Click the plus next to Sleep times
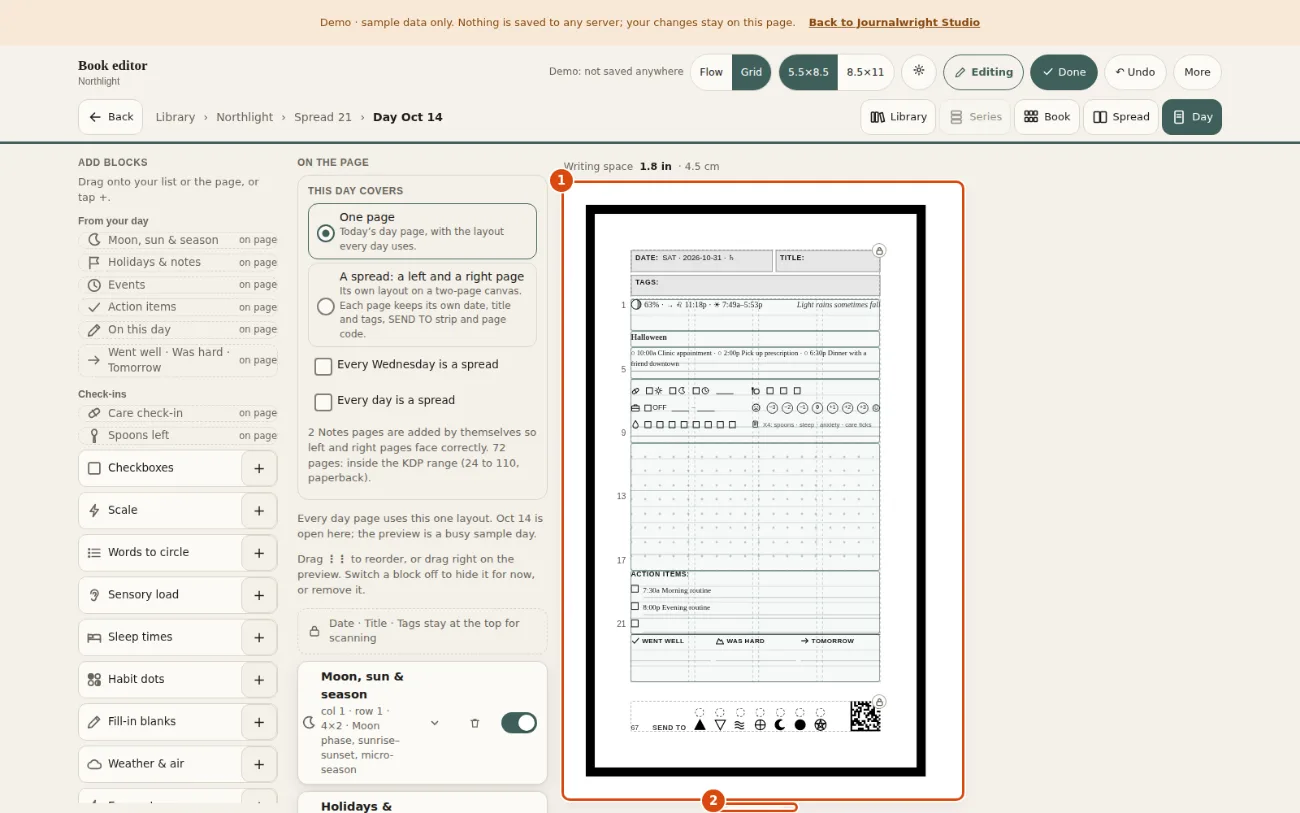The width and height of the screenshot is (1300, 813). click(259, 637)
